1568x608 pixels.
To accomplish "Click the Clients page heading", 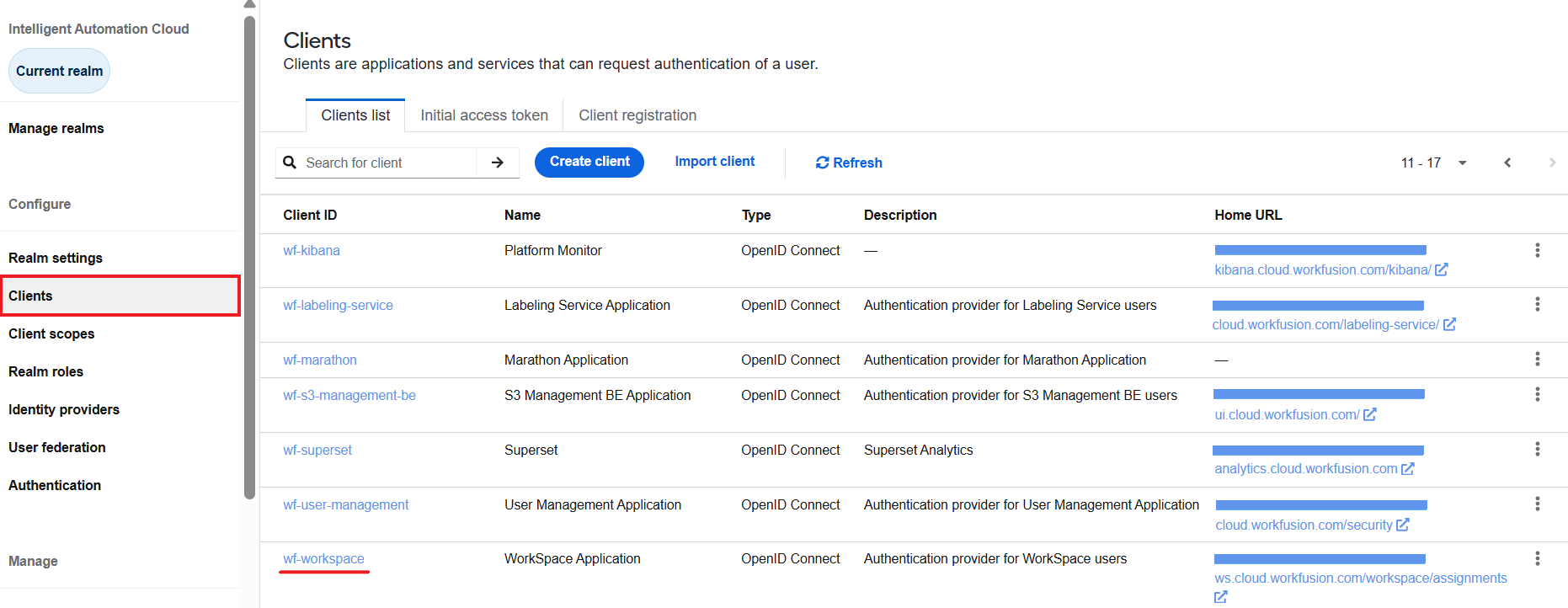I will tap(317, 40).
